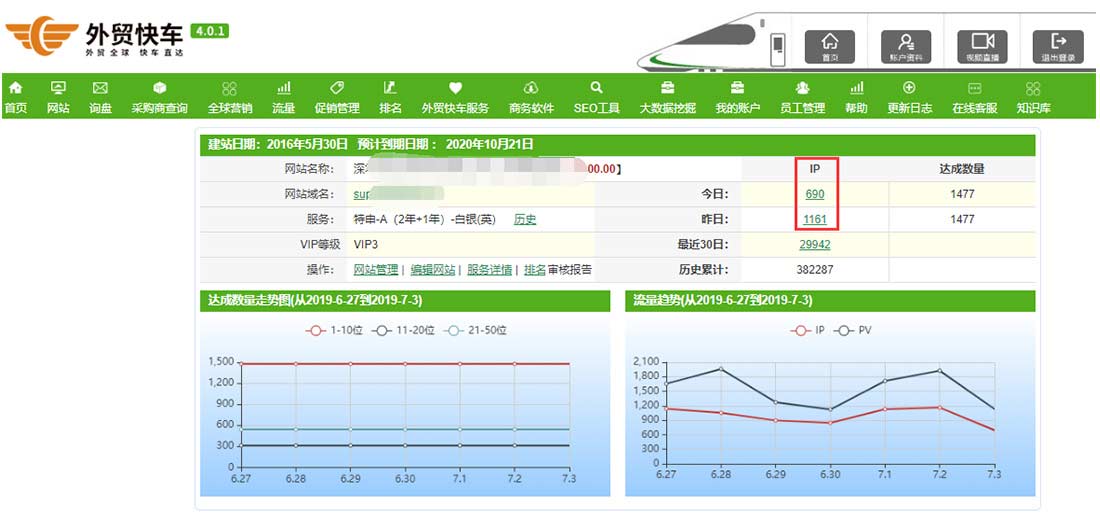Toggle the IP legend in traffic chart
Screen dimensions: 1100x518
tap(807, 330)
